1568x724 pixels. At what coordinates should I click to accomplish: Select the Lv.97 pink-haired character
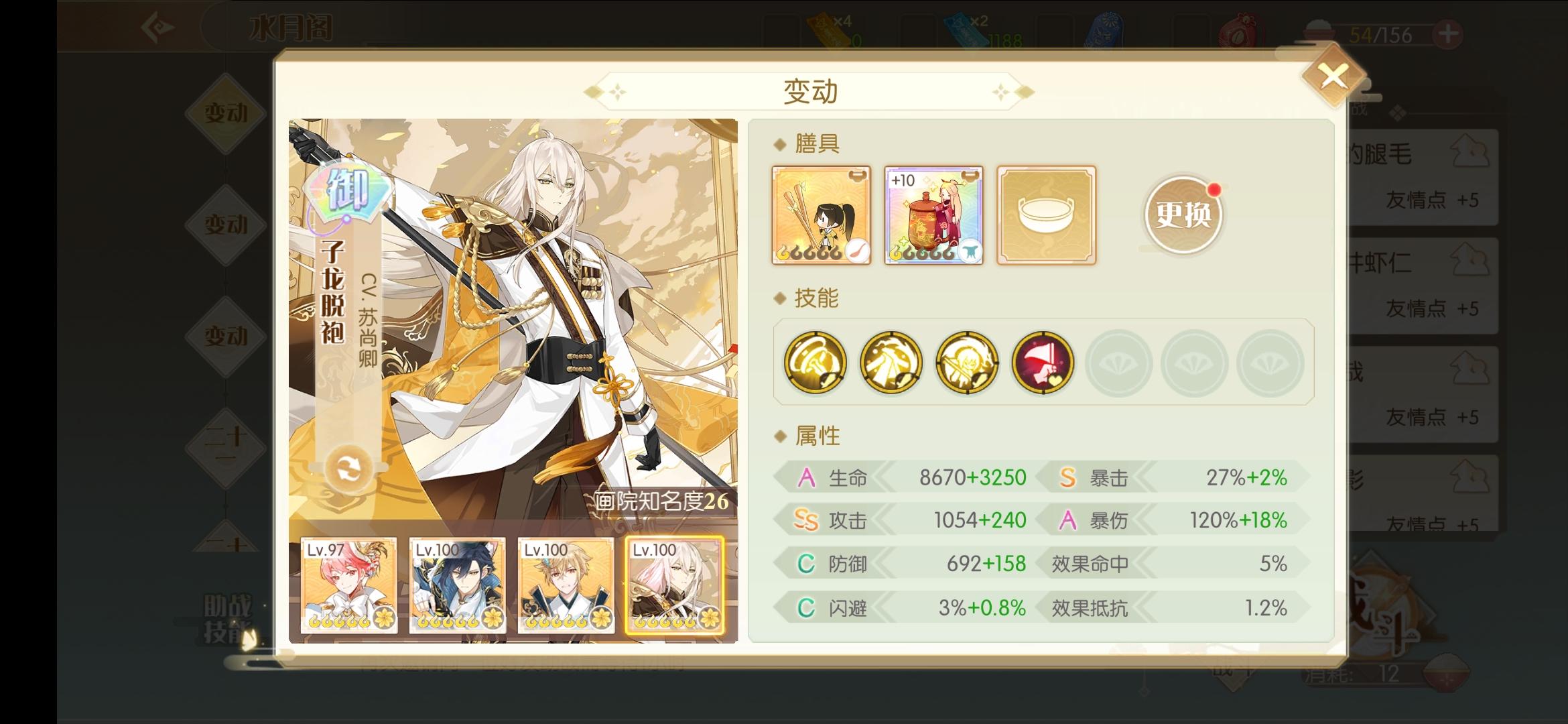point(348,585)
